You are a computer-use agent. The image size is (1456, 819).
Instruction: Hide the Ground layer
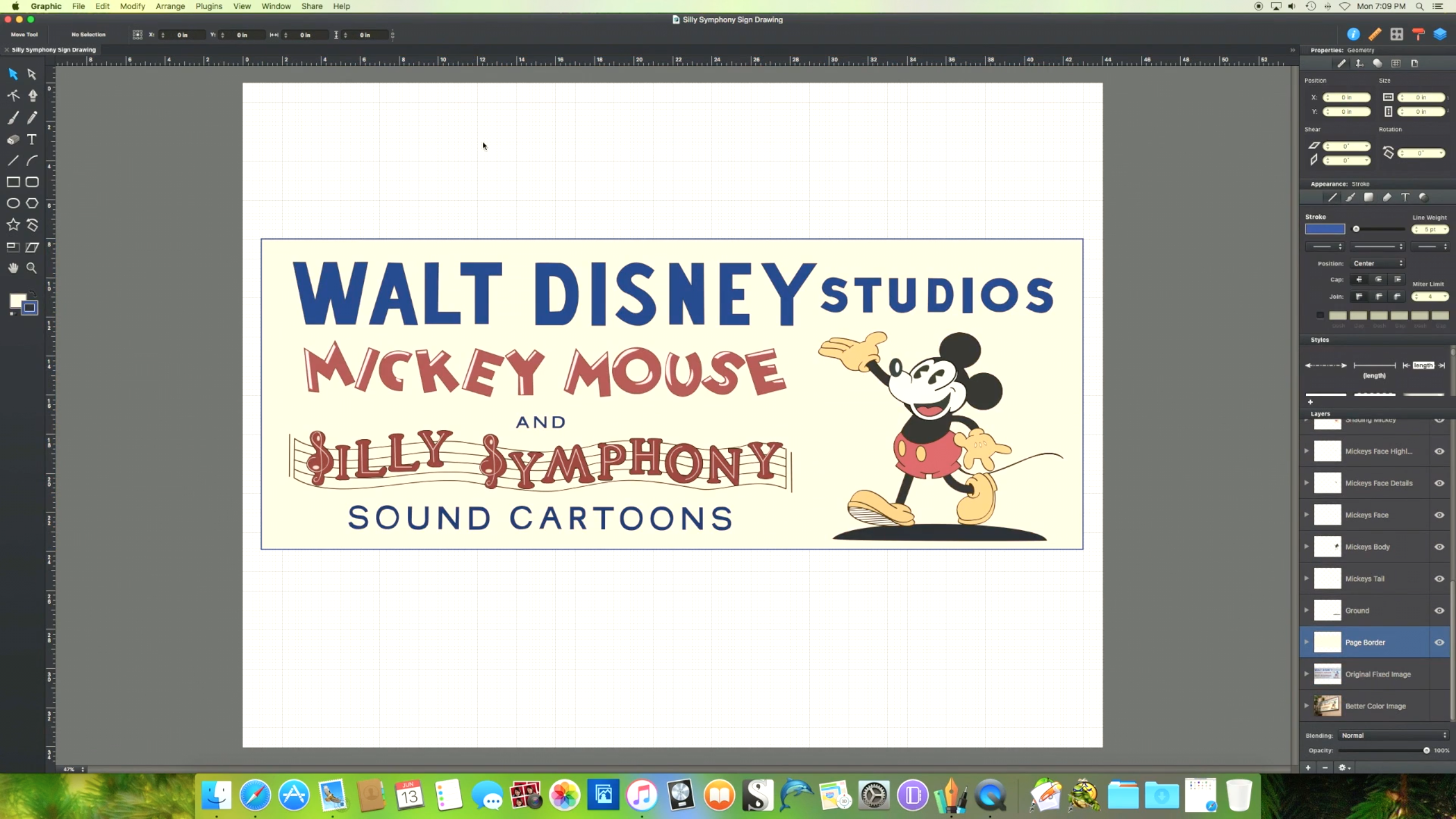(1439, 610)
